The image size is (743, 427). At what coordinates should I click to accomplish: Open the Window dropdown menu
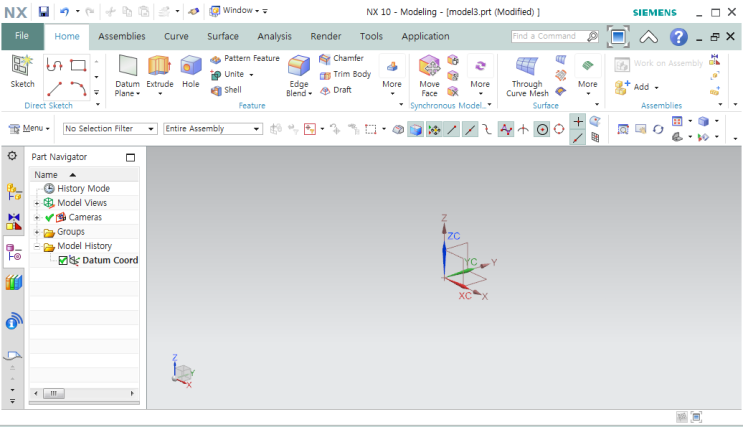click(235, 10)
